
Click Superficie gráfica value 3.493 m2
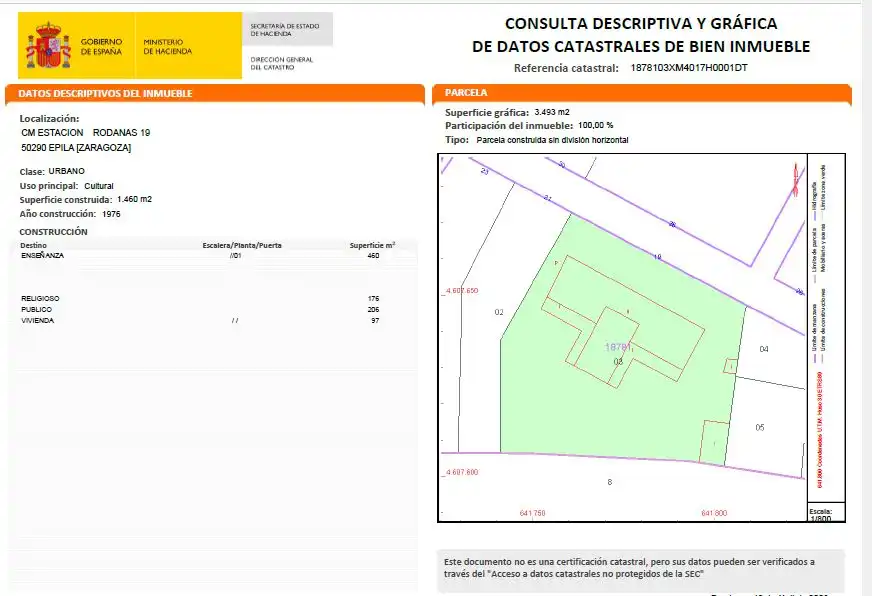pos(552,112)
